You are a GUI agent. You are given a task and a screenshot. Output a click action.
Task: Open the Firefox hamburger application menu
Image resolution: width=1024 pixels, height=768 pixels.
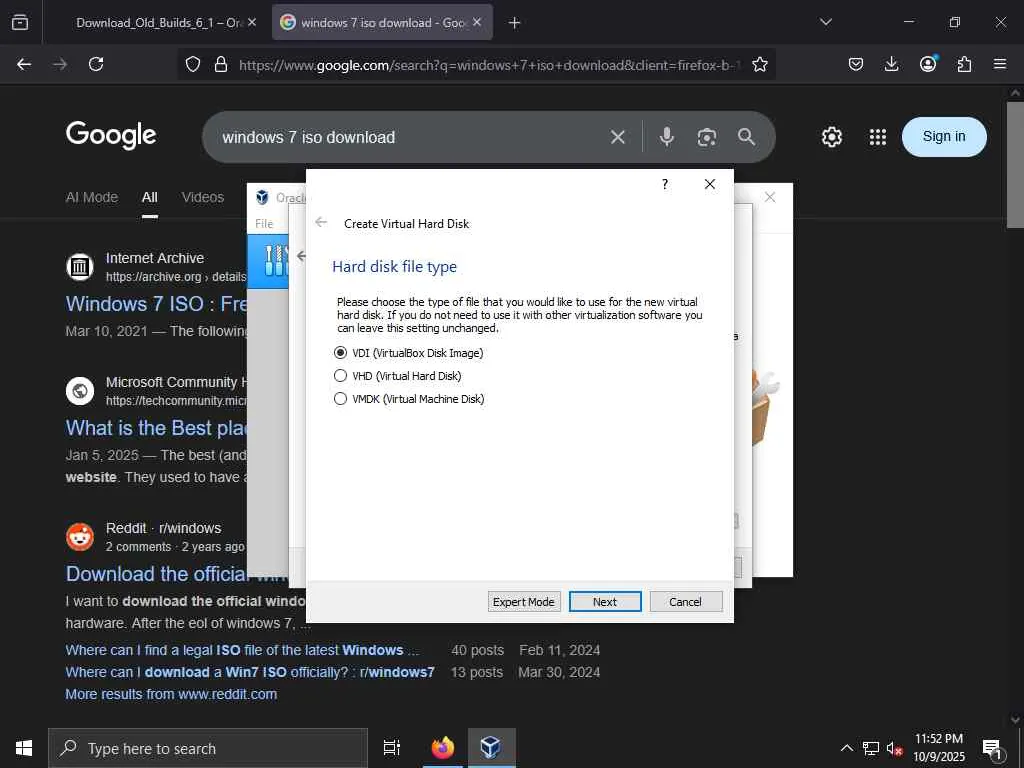(x=1000, y=64)
